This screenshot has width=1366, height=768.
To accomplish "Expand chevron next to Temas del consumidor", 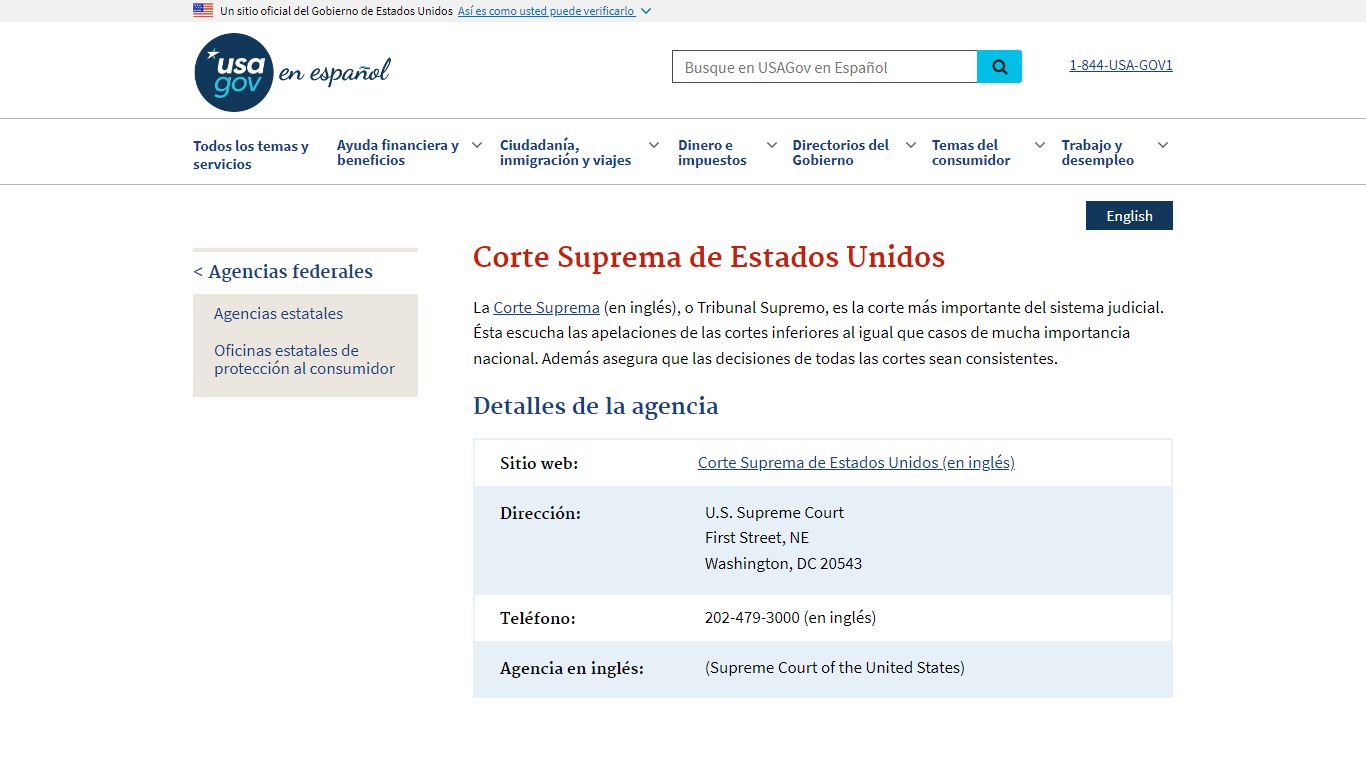I will (1040, 145).
